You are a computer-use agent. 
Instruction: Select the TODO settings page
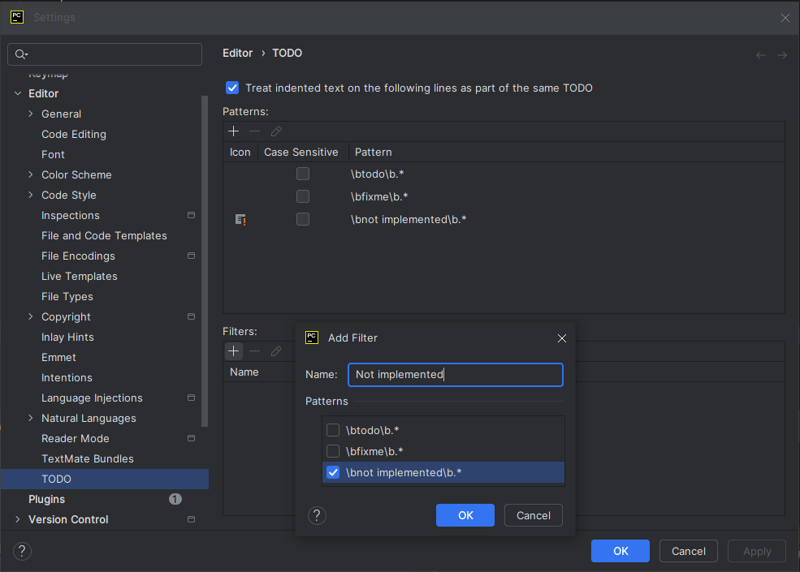coord(105,479)
